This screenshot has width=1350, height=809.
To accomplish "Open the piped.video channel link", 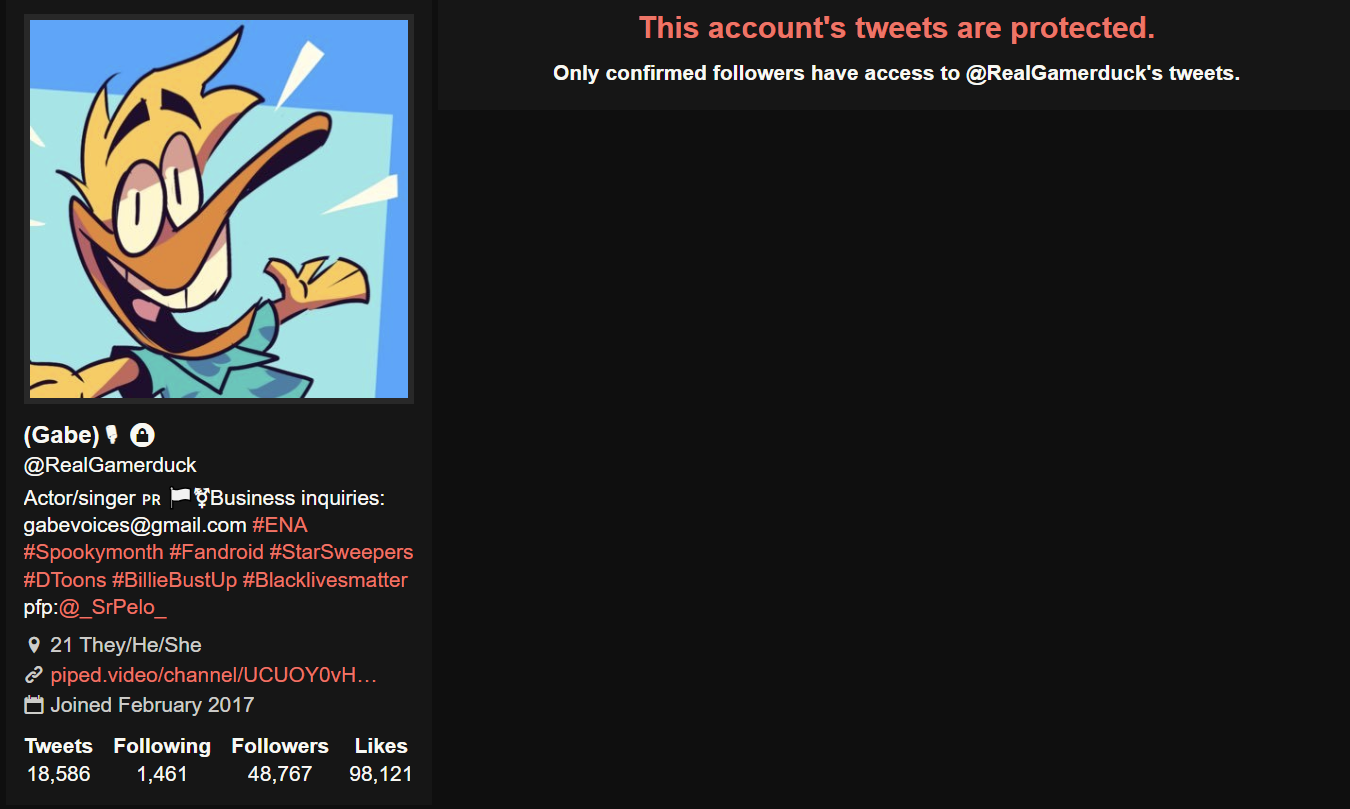I will tap(214, 675).
